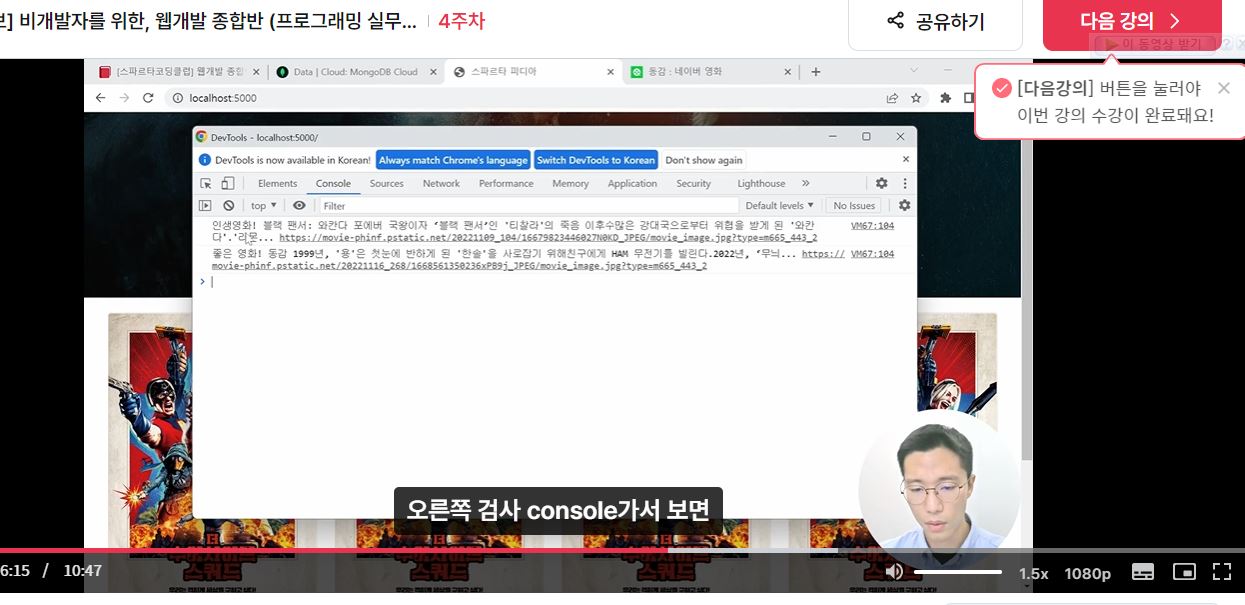This screenshot has height=605, width=1245.
Task: Toggle video subtitles caption icon
Action: click(x=1143, y=572)
